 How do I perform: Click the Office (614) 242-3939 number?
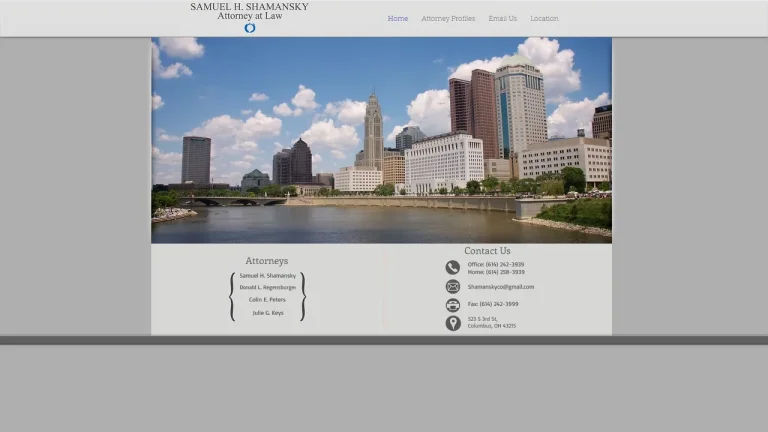(496, 264)
